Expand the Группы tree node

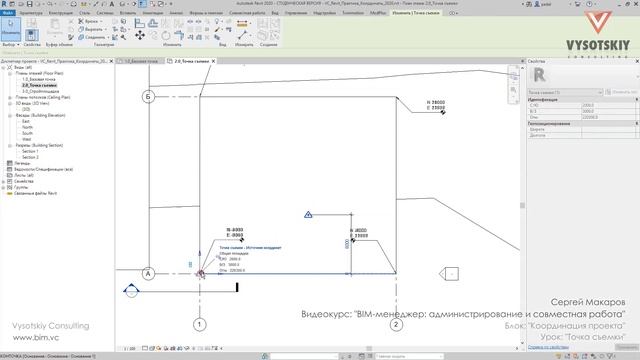tap(4, 187)
